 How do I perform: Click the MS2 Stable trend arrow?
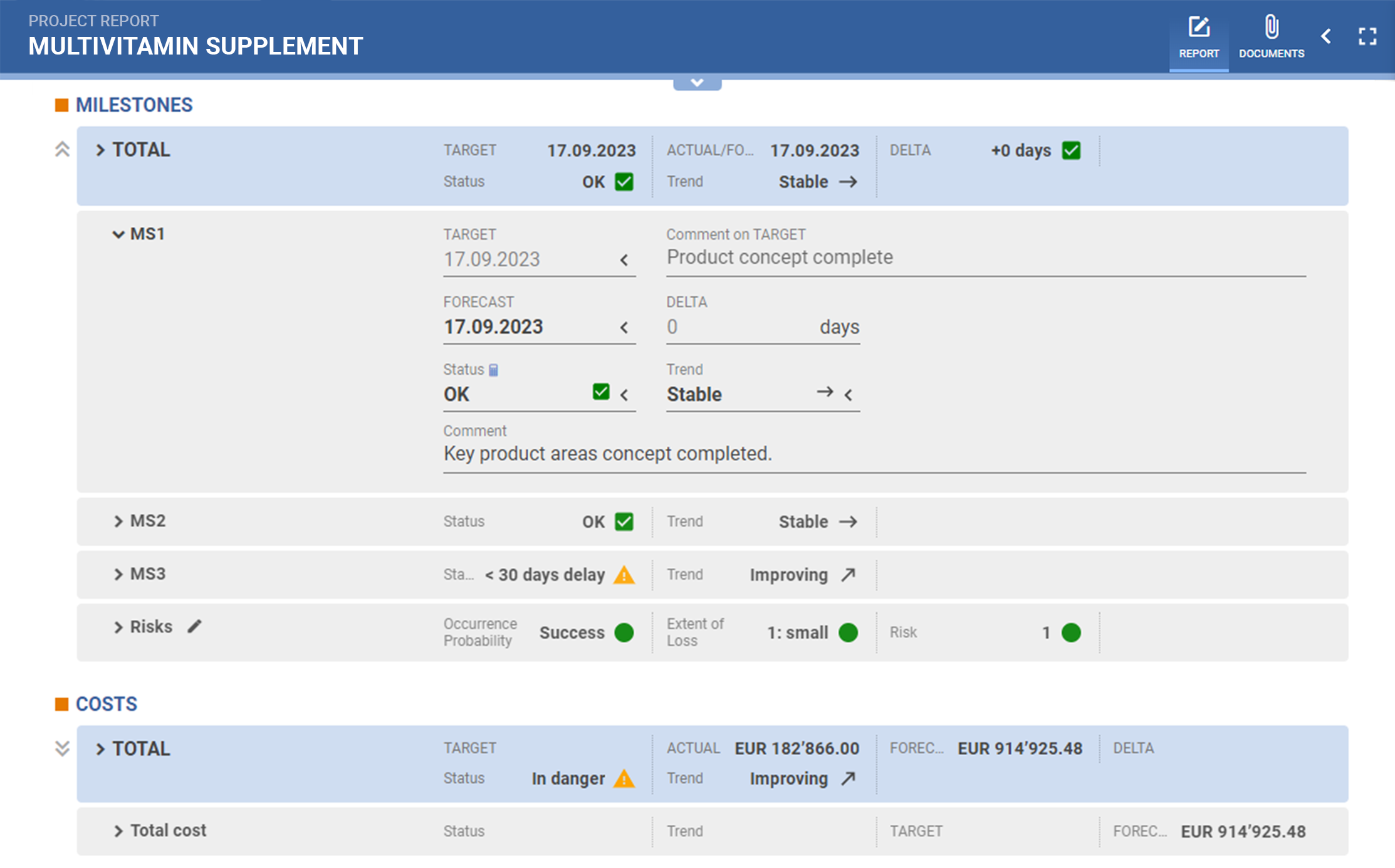point(848,521)
